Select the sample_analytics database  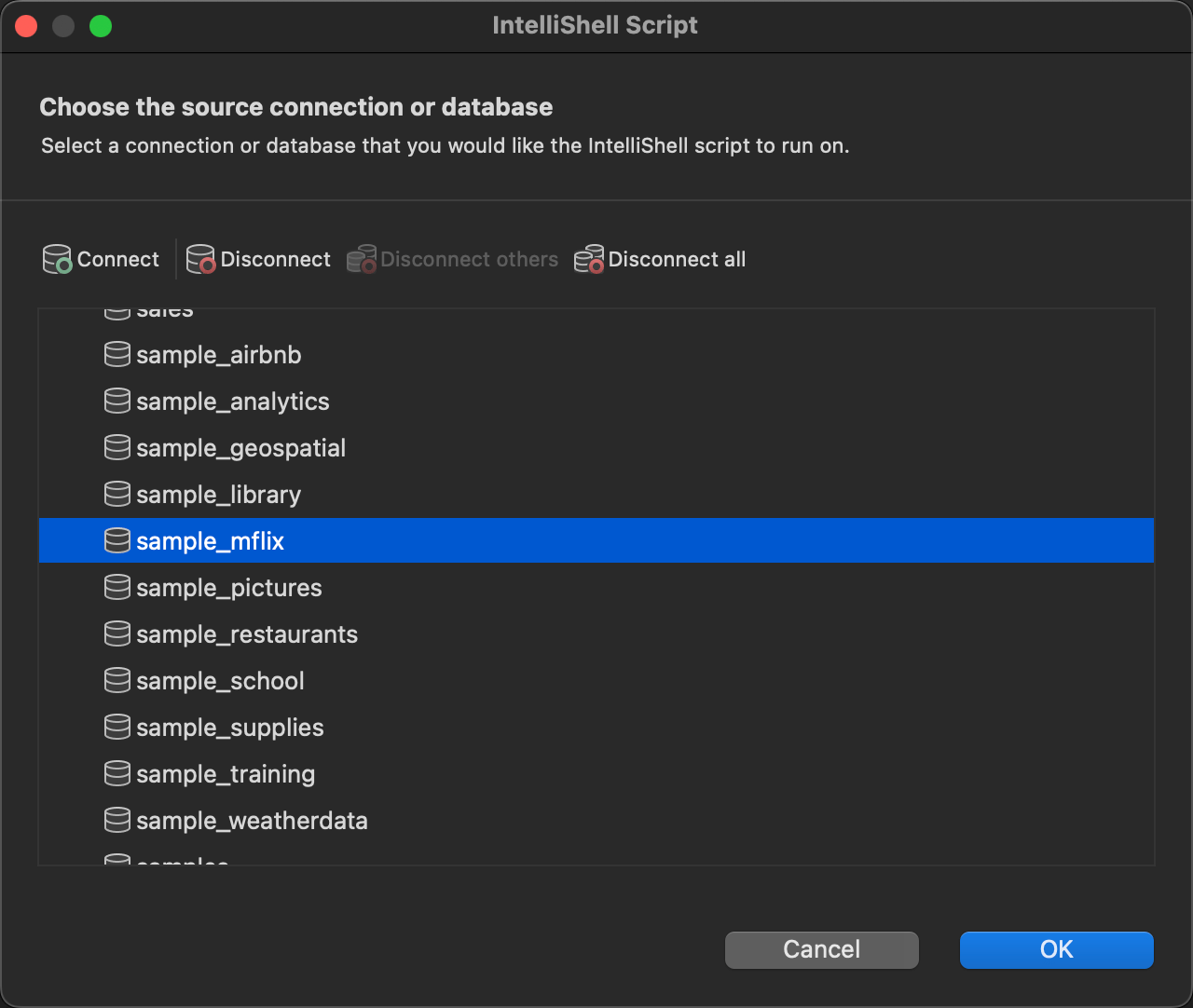233,401
